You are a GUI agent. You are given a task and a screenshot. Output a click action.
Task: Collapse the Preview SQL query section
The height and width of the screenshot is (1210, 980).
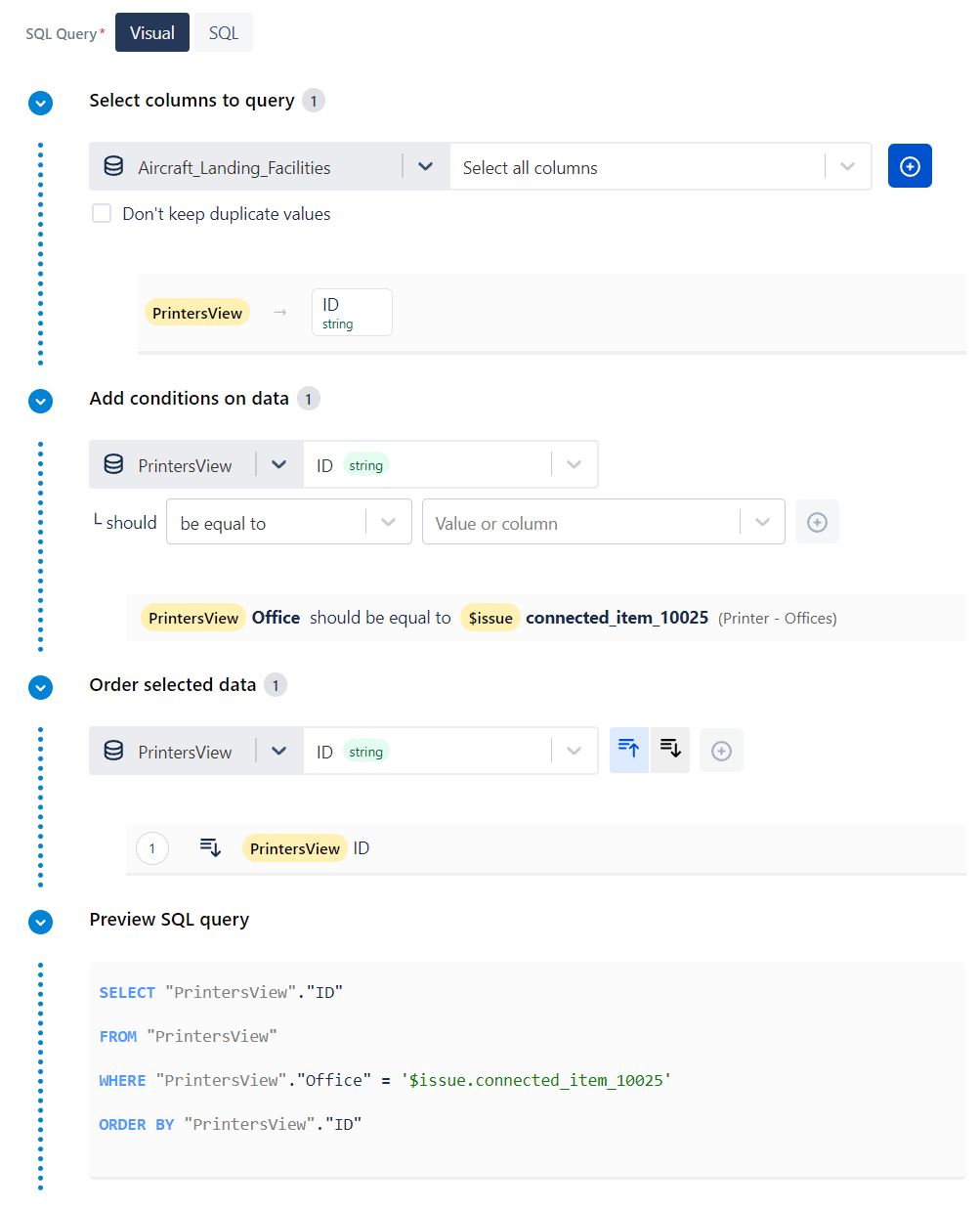(40, 922)
